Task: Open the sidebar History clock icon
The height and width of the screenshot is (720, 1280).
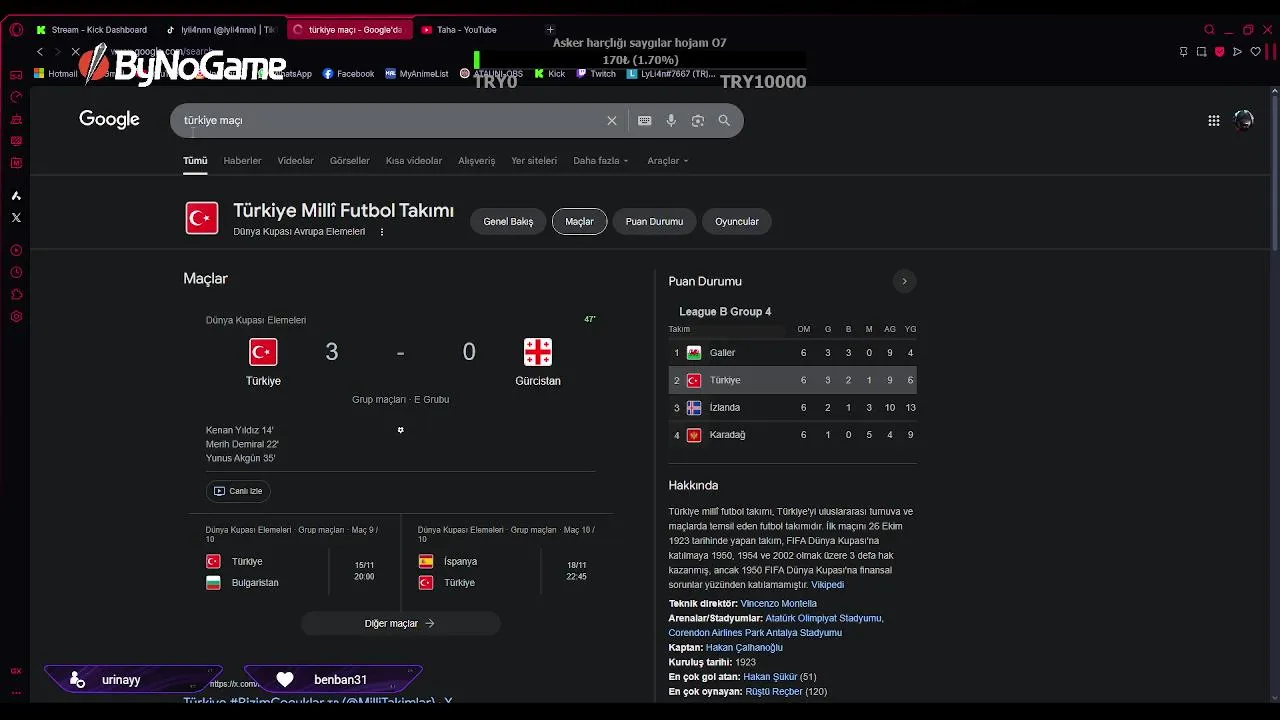Action: (x=16, y=272)
